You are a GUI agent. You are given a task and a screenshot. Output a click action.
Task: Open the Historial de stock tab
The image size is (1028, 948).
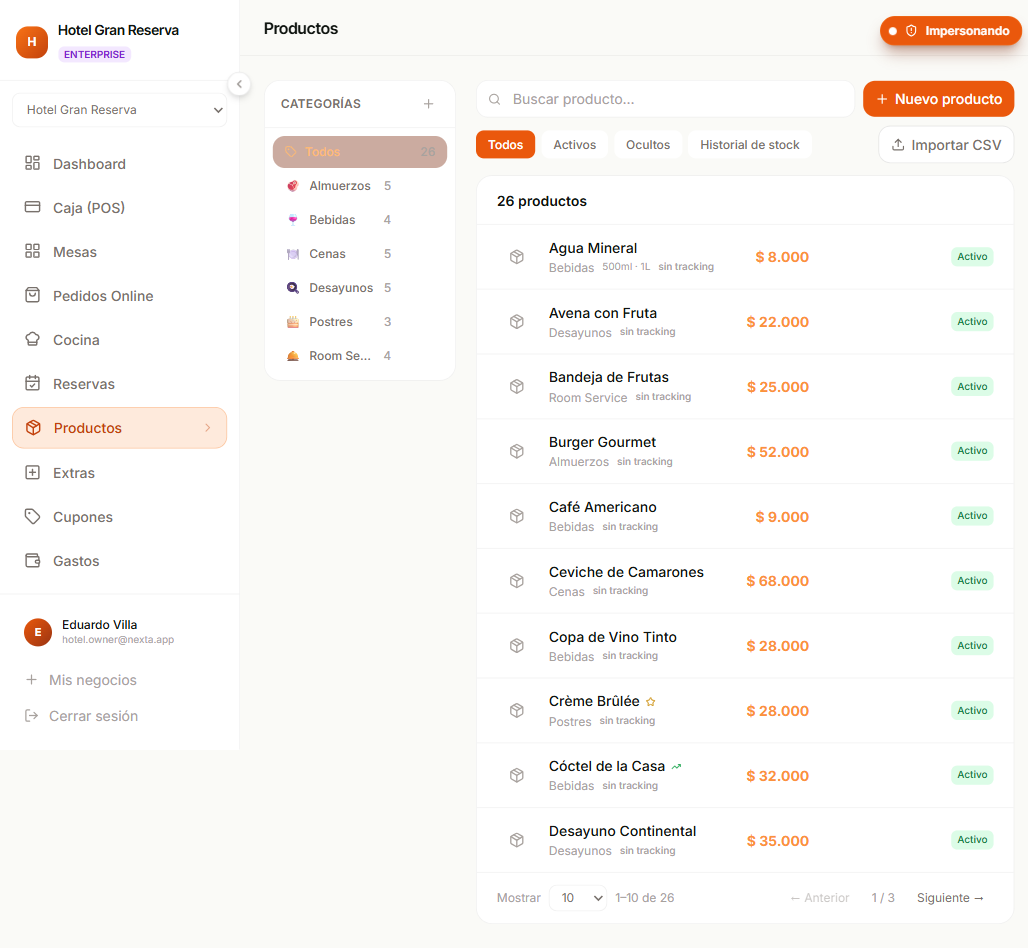coord(749,145)
